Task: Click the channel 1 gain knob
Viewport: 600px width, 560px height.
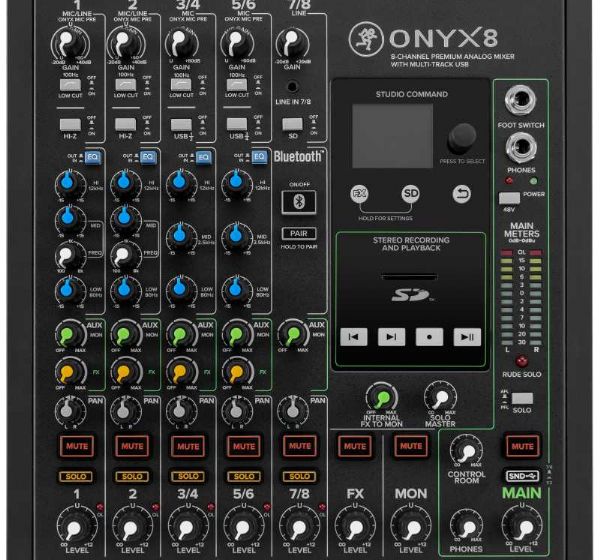Action: coord(70,44)
